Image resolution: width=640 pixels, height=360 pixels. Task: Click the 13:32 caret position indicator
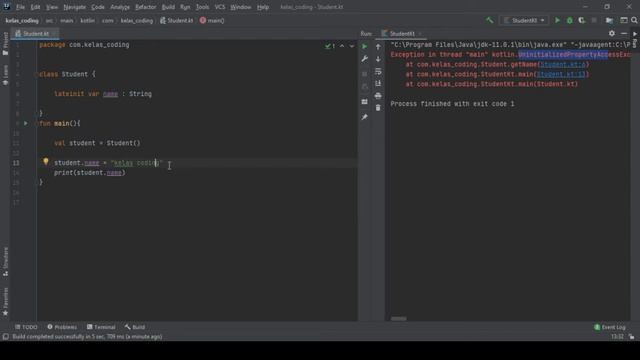(x=617, y=337)
